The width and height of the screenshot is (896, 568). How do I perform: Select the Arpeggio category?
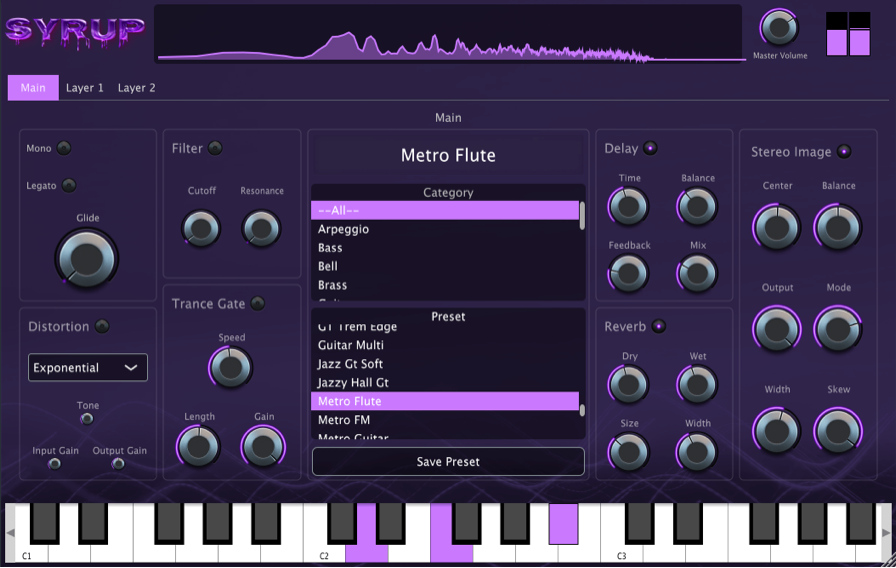pos(445,229)
